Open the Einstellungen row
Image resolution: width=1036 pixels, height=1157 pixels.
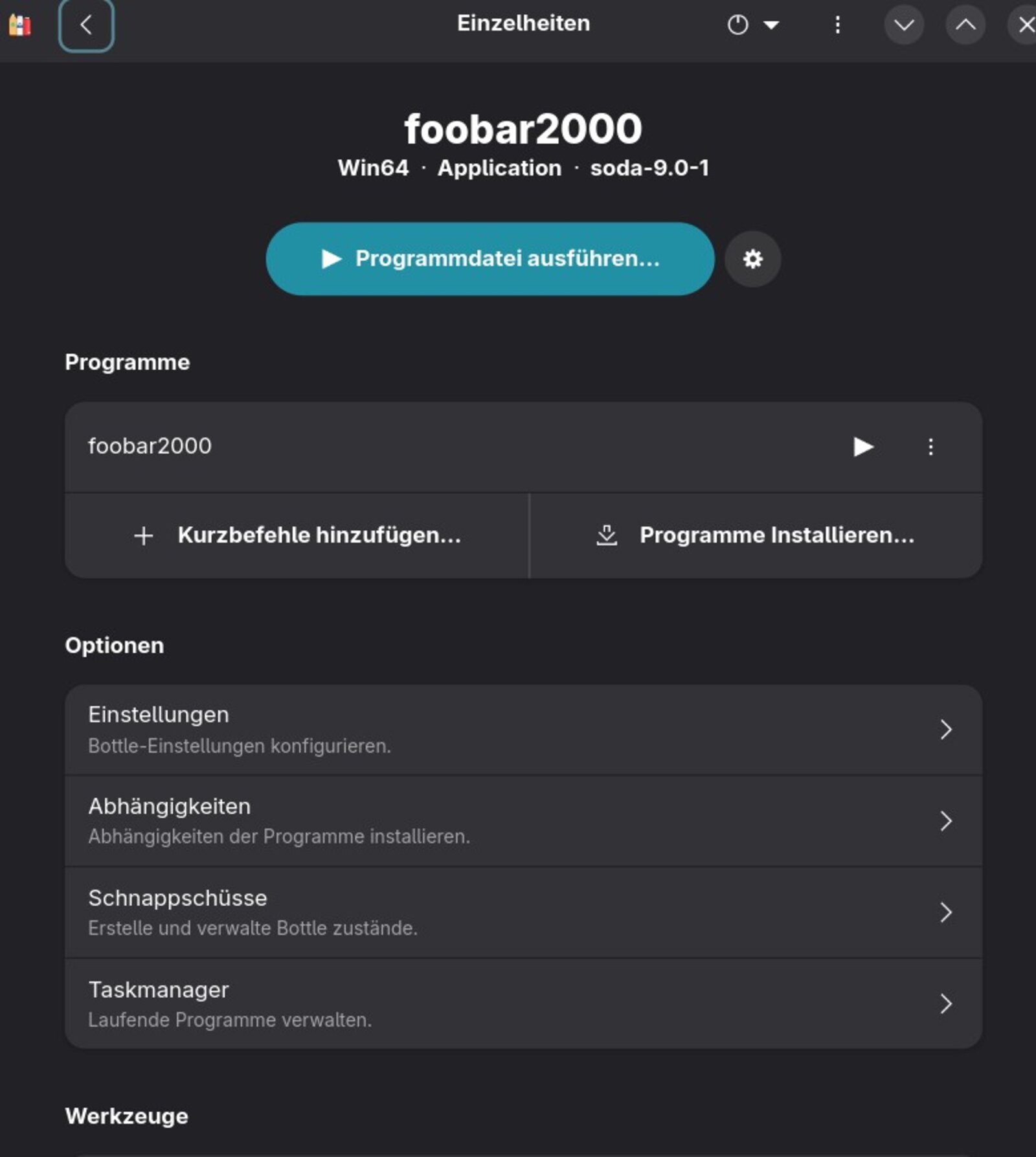pyautogui.click(x=523, y=730)
